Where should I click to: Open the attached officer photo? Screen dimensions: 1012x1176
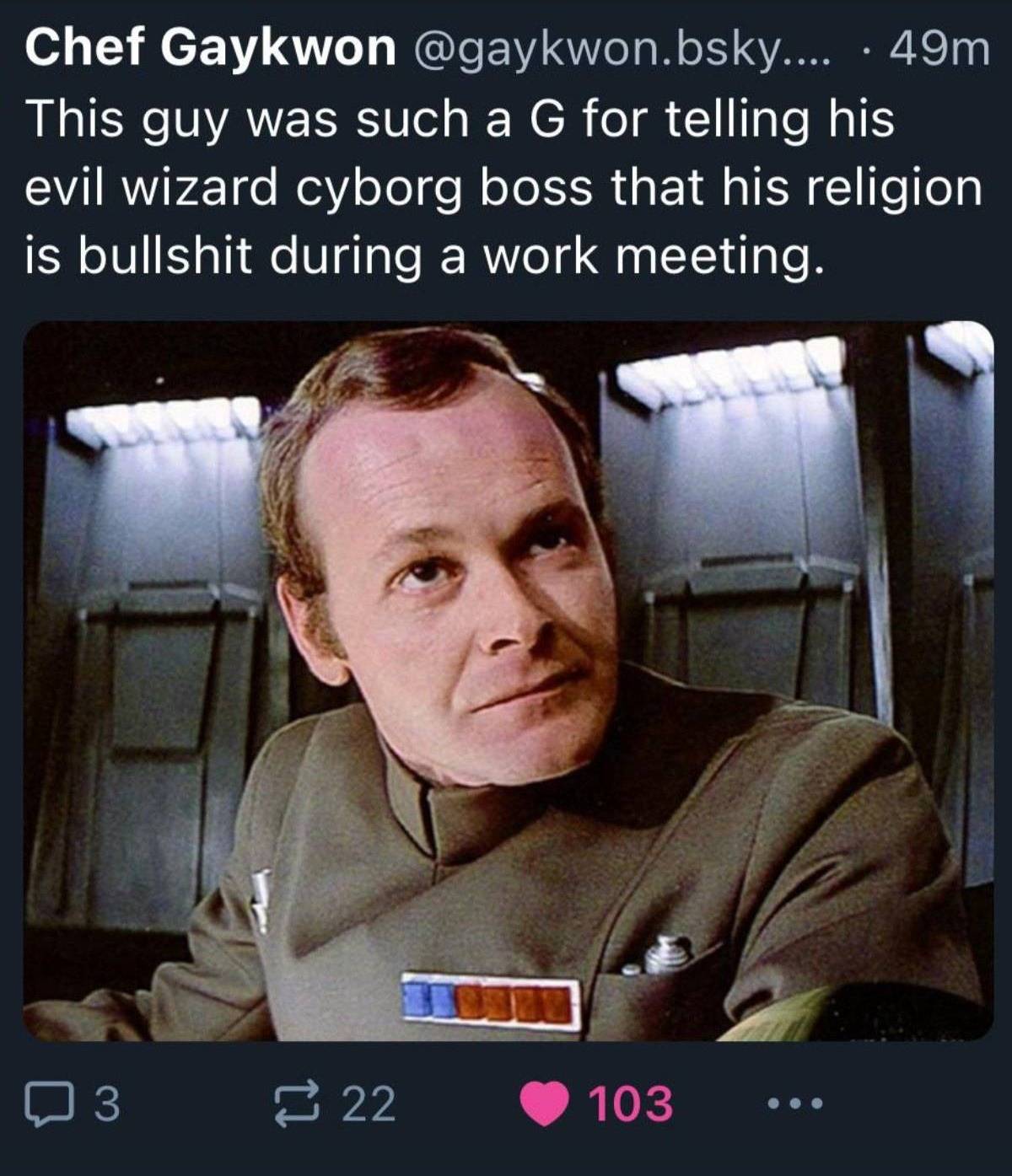[x=508, y=681]
